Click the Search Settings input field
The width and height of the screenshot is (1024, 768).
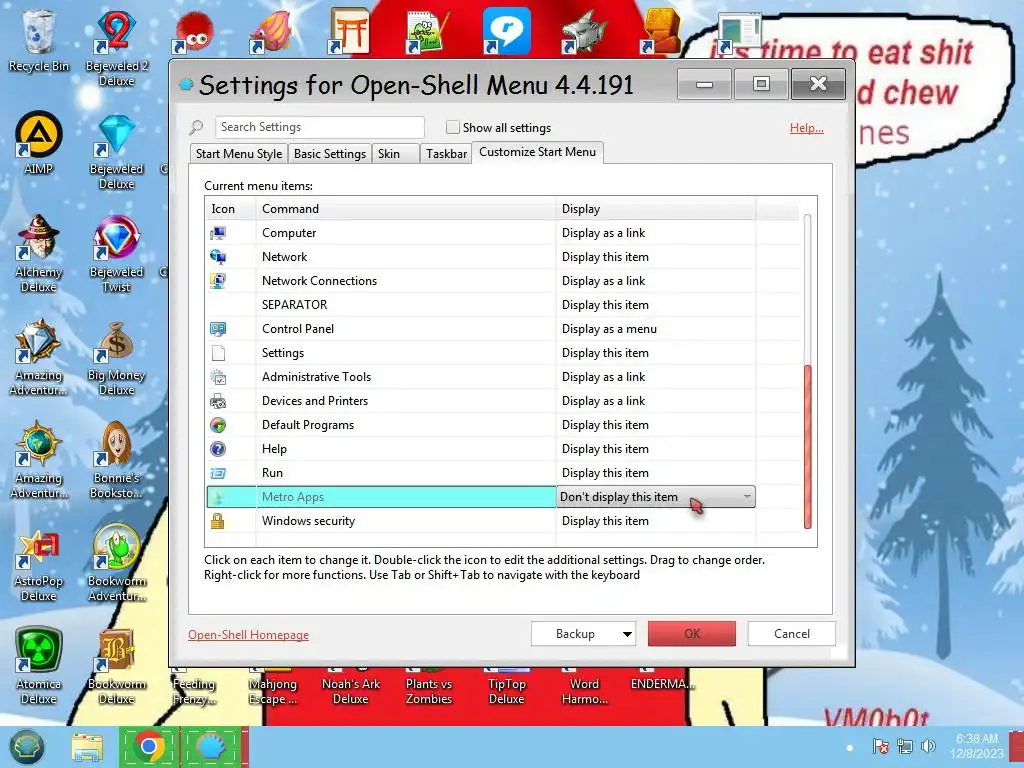(320, 127)
